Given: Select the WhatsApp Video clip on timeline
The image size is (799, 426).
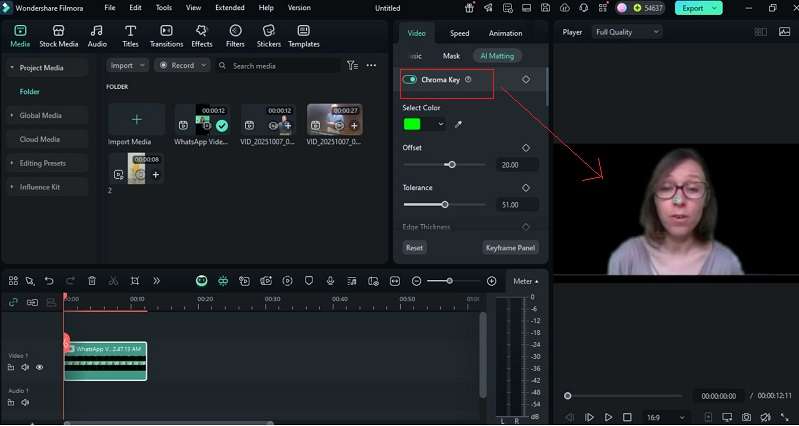Looking at the screenshot, I should (105, 361).
